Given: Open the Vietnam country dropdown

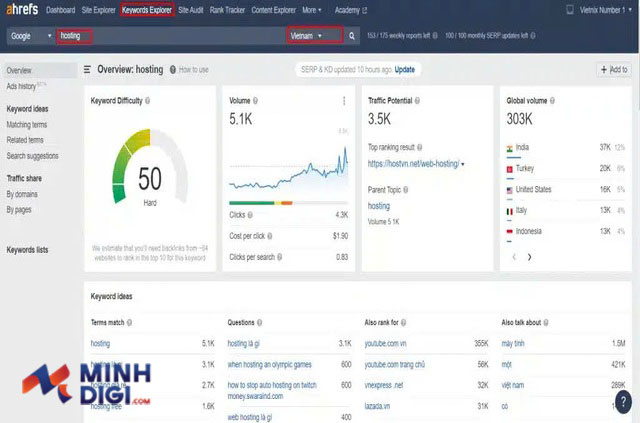Looking at the screenshot, I should 314,36.
